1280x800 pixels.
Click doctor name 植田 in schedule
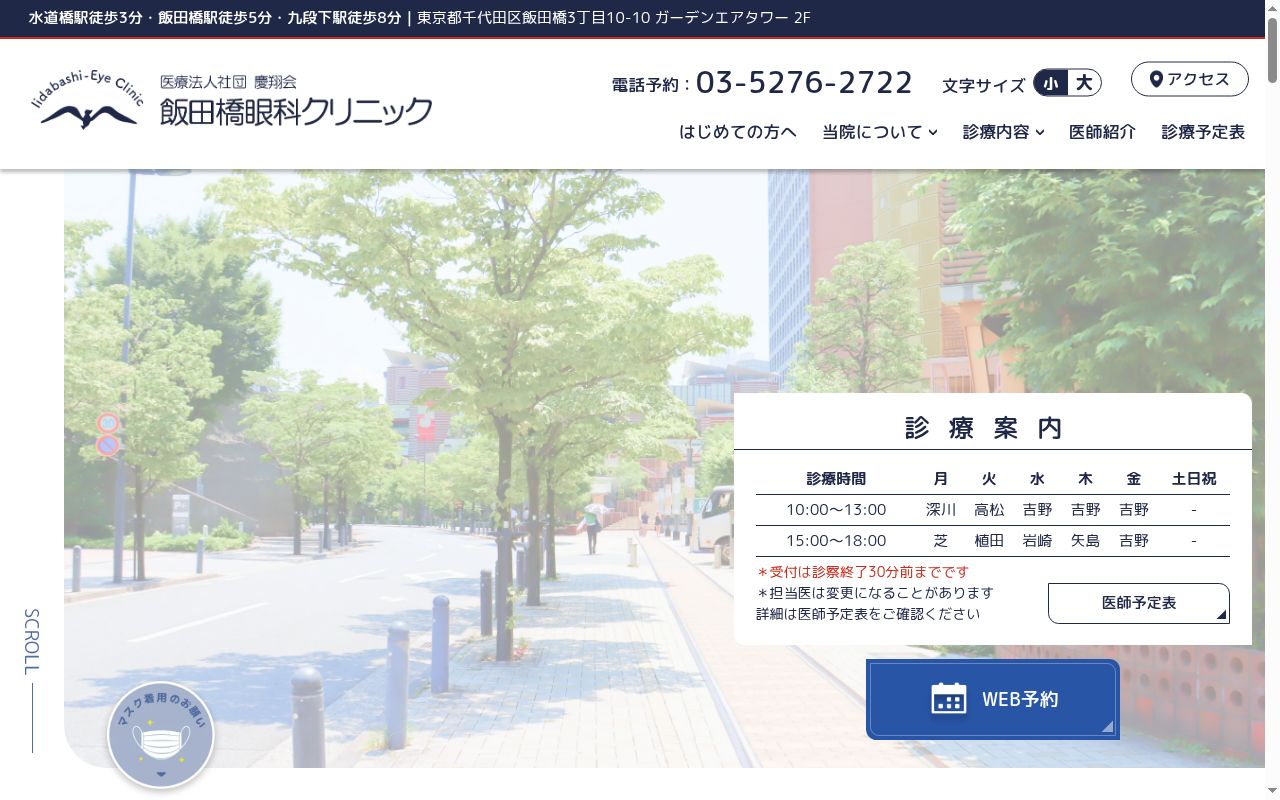(x=989, y=541)
